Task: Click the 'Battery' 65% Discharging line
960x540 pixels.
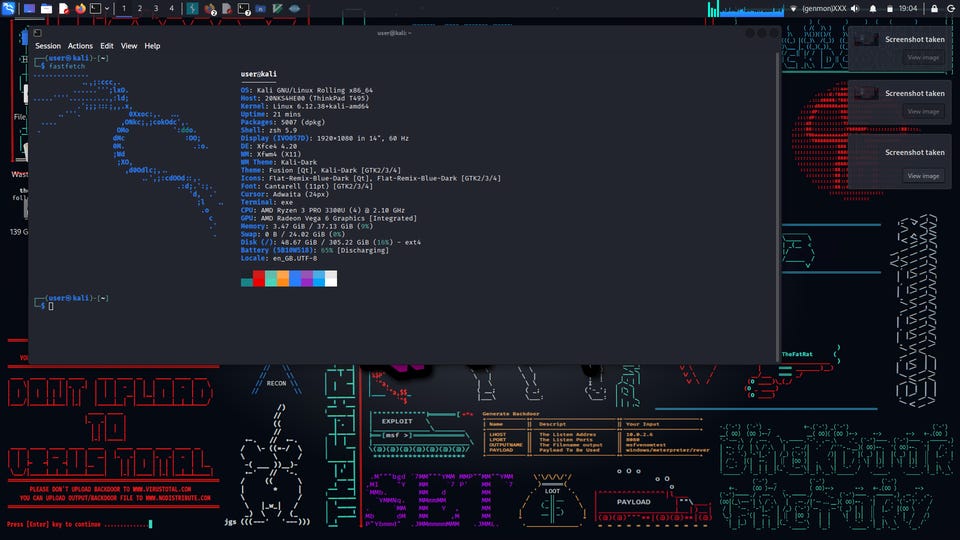Action: click(x=315, y=250)
